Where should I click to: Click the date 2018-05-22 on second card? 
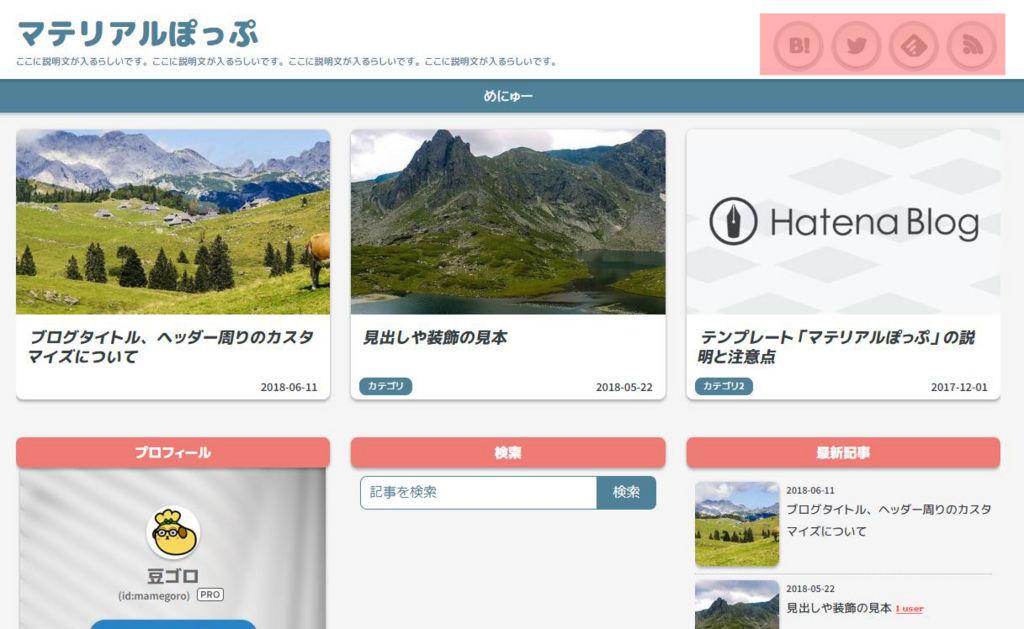(624, 387)
